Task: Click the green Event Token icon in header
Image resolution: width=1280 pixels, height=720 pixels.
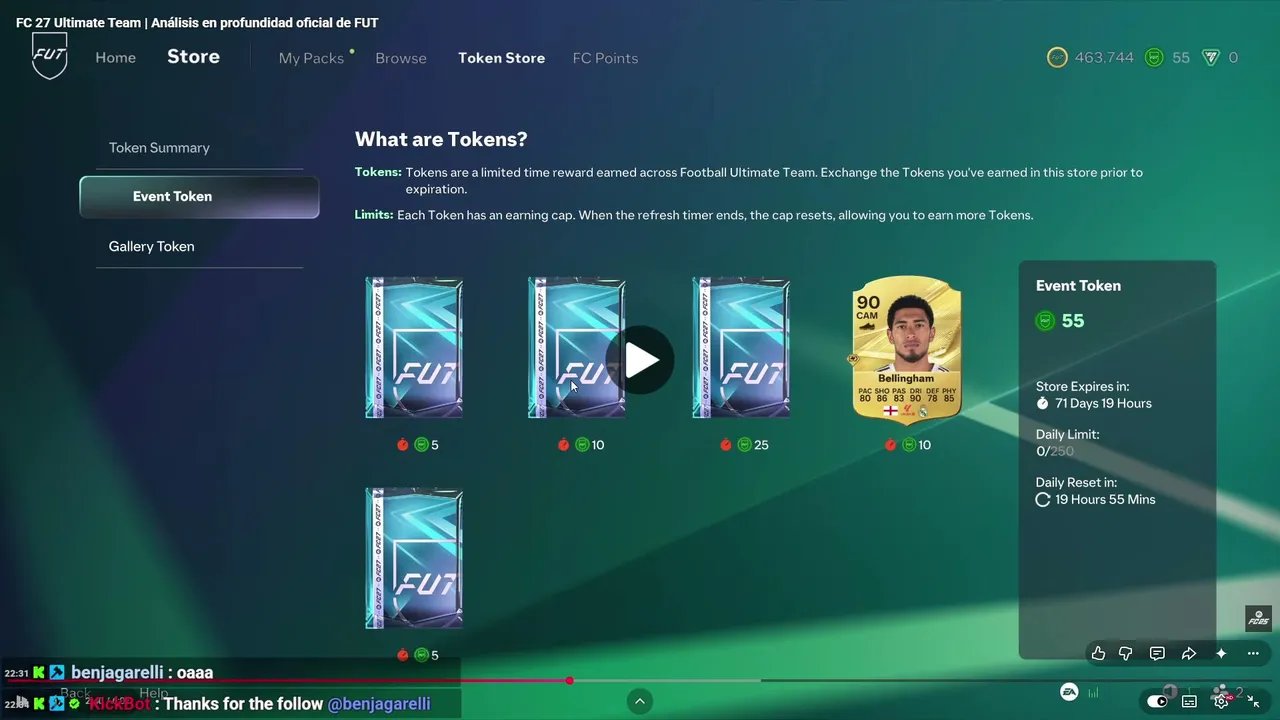Action: [x=1154, y=58]
